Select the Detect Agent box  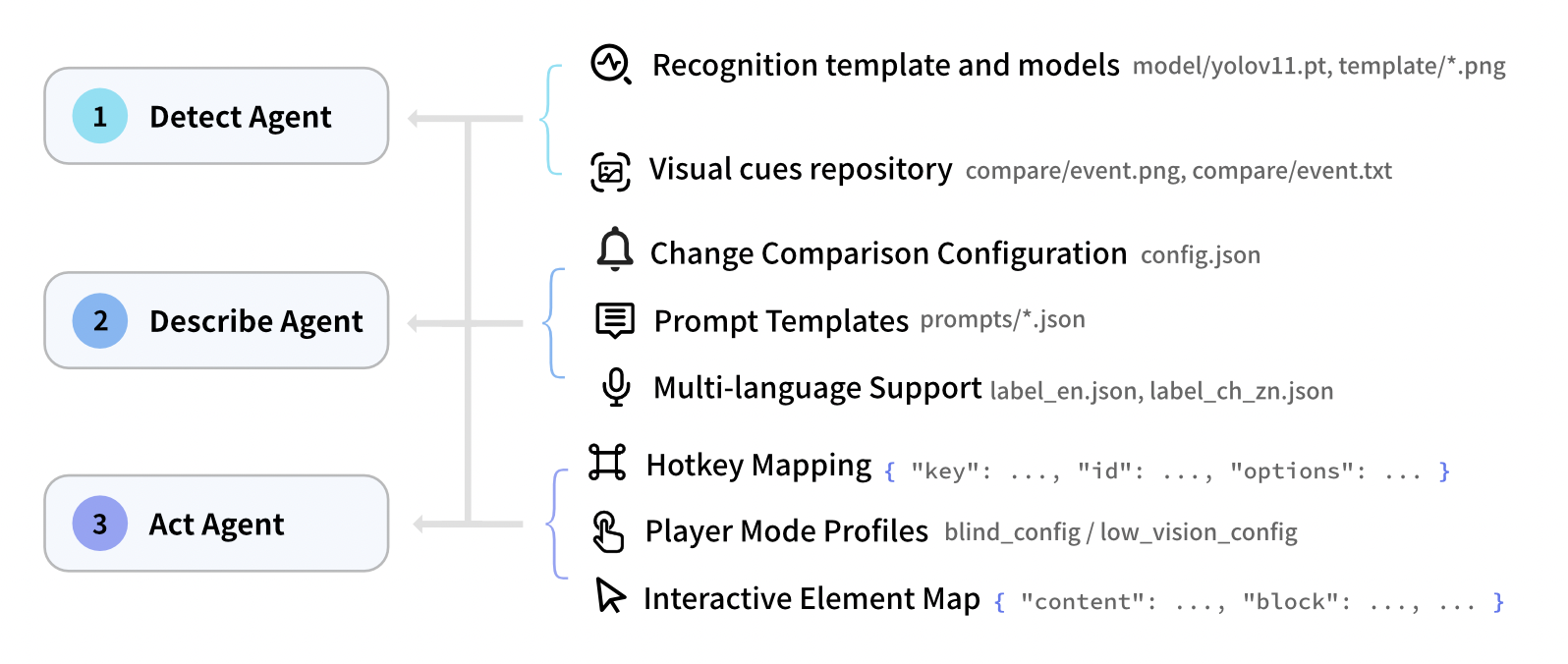216,116
